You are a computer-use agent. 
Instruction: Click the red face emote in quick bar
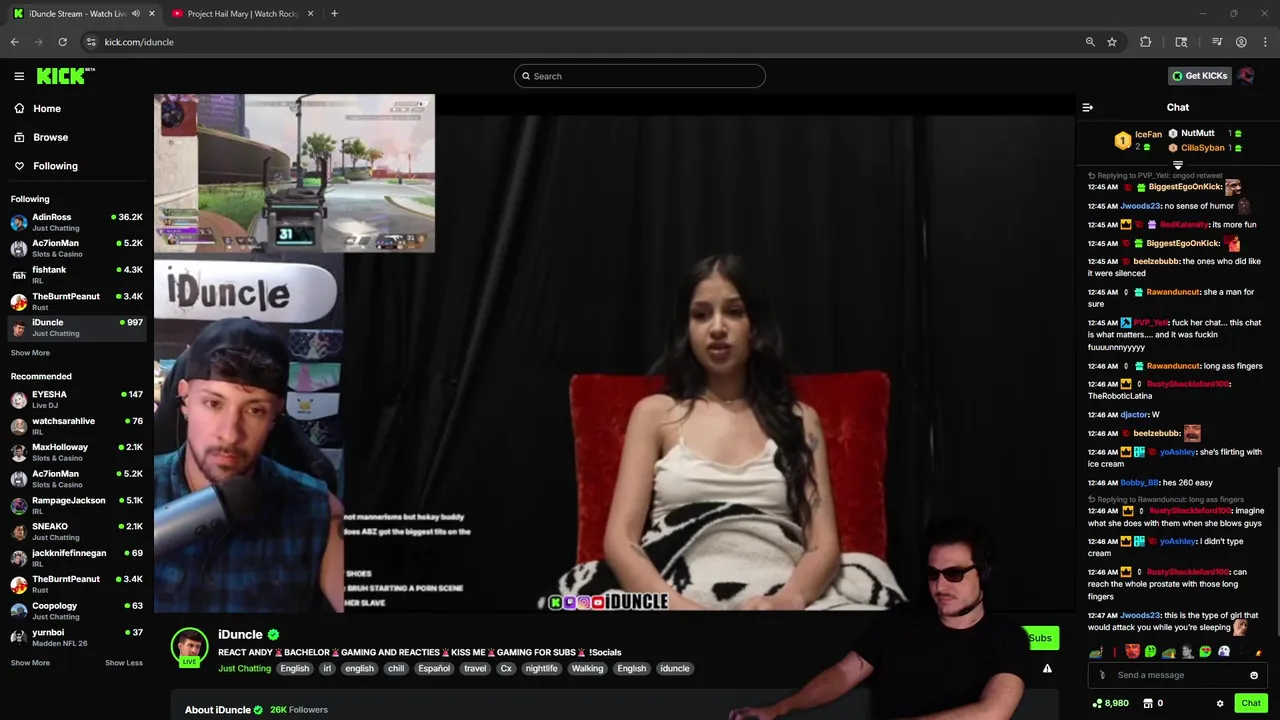coord(1132,652)
